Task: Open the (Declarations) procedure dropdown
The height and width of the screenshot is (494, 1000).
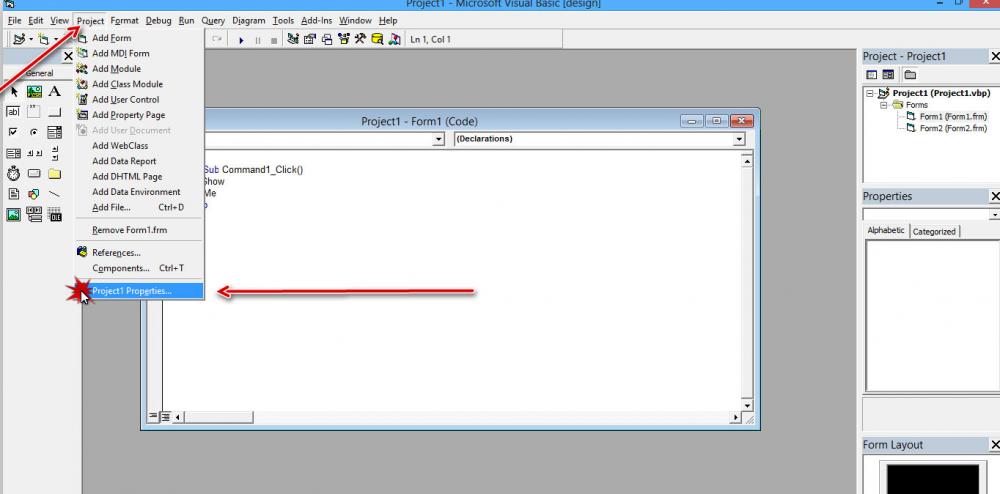Action: tap(740, 139)
